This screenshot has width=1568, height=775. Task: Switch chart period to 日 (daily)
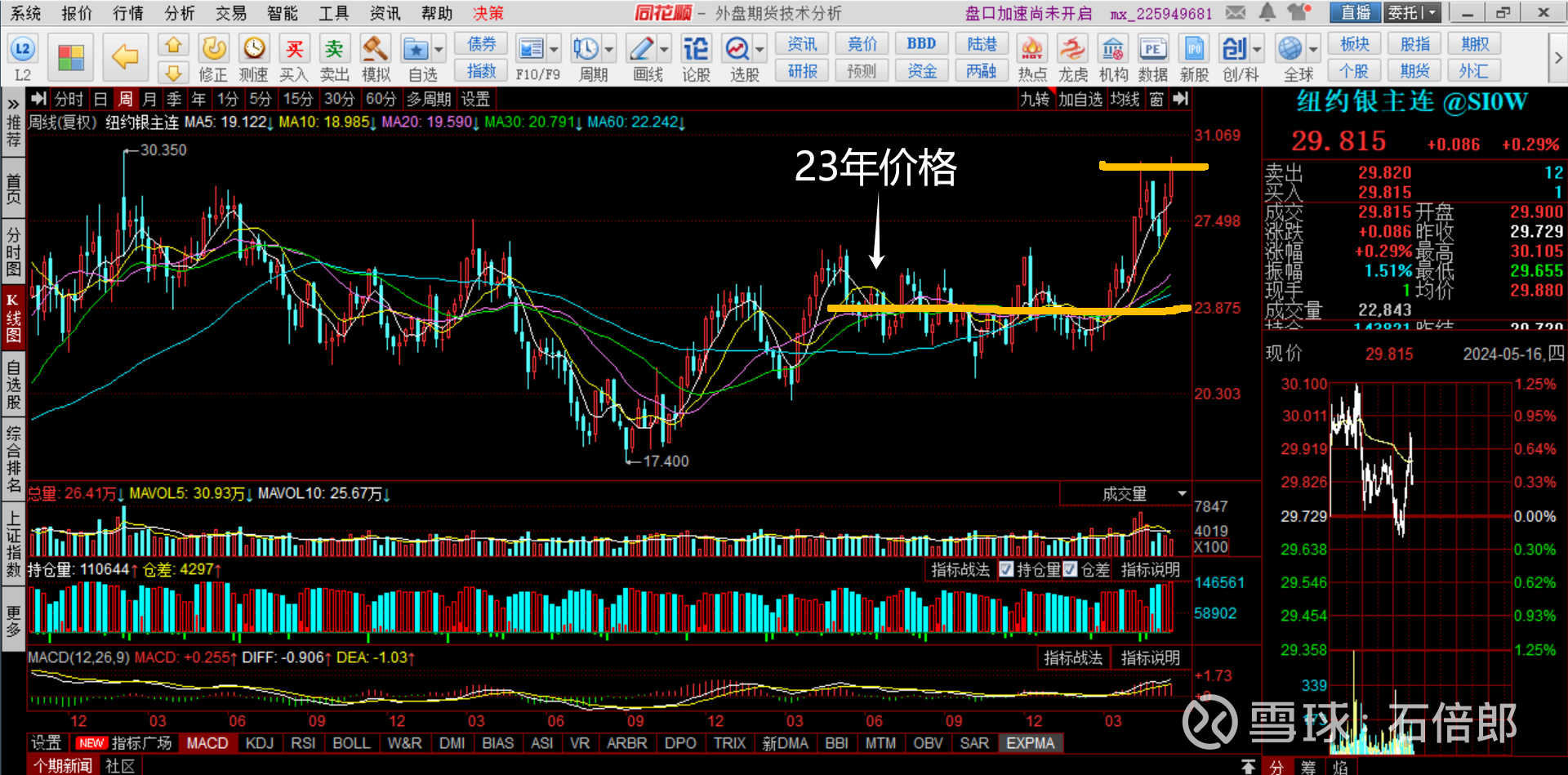click(x=100, y=100)
